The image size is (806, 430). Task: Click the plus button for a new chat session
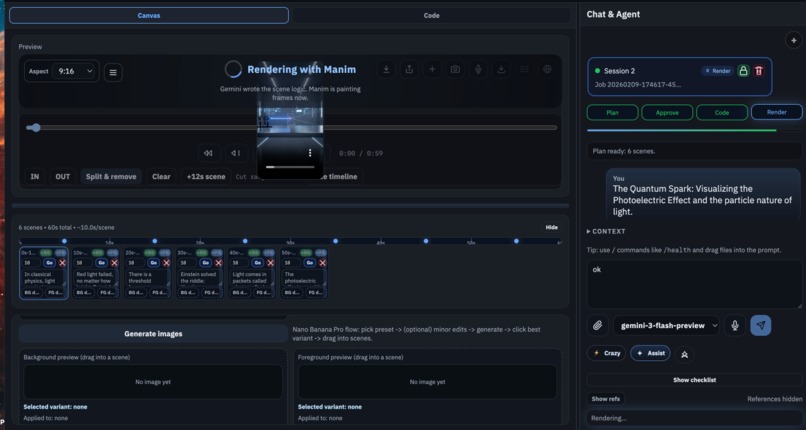pyautogui.click(x=794, y=40)
